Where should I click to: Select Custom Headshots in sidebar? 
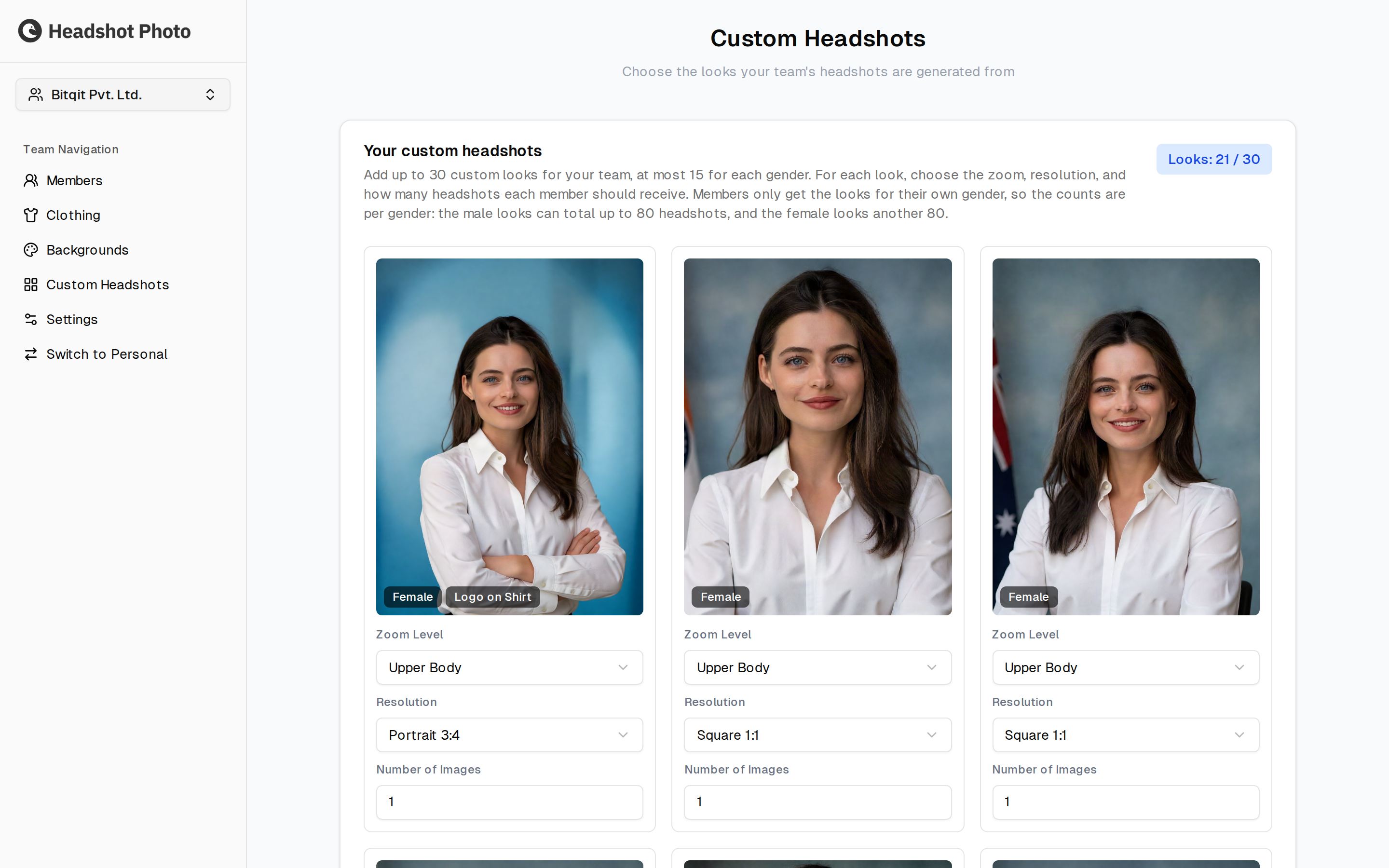(108, 285)
